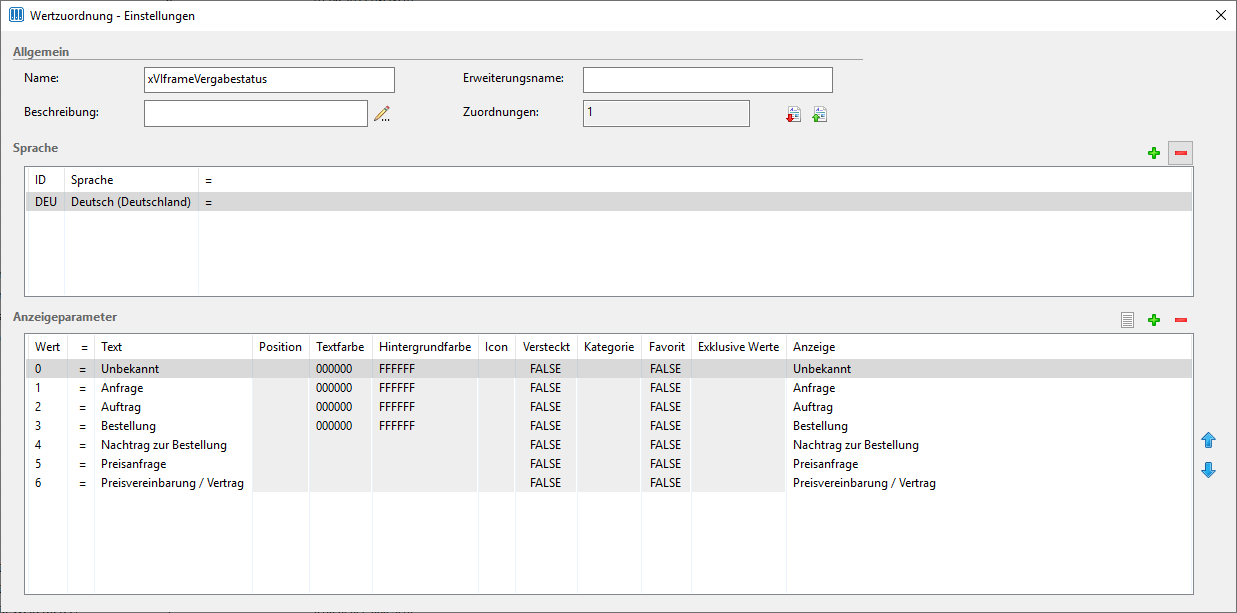Toggle Versteckt FALSE in Preisvereinbarung / Vertrag row

coord(545,483)
